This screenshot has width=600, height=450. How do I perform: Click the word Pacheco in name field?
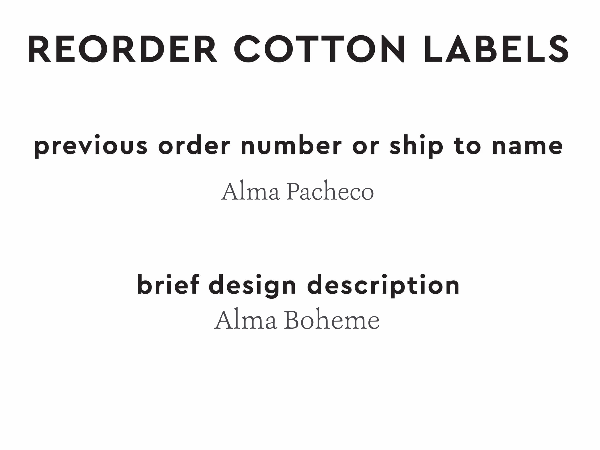[329, 191]
